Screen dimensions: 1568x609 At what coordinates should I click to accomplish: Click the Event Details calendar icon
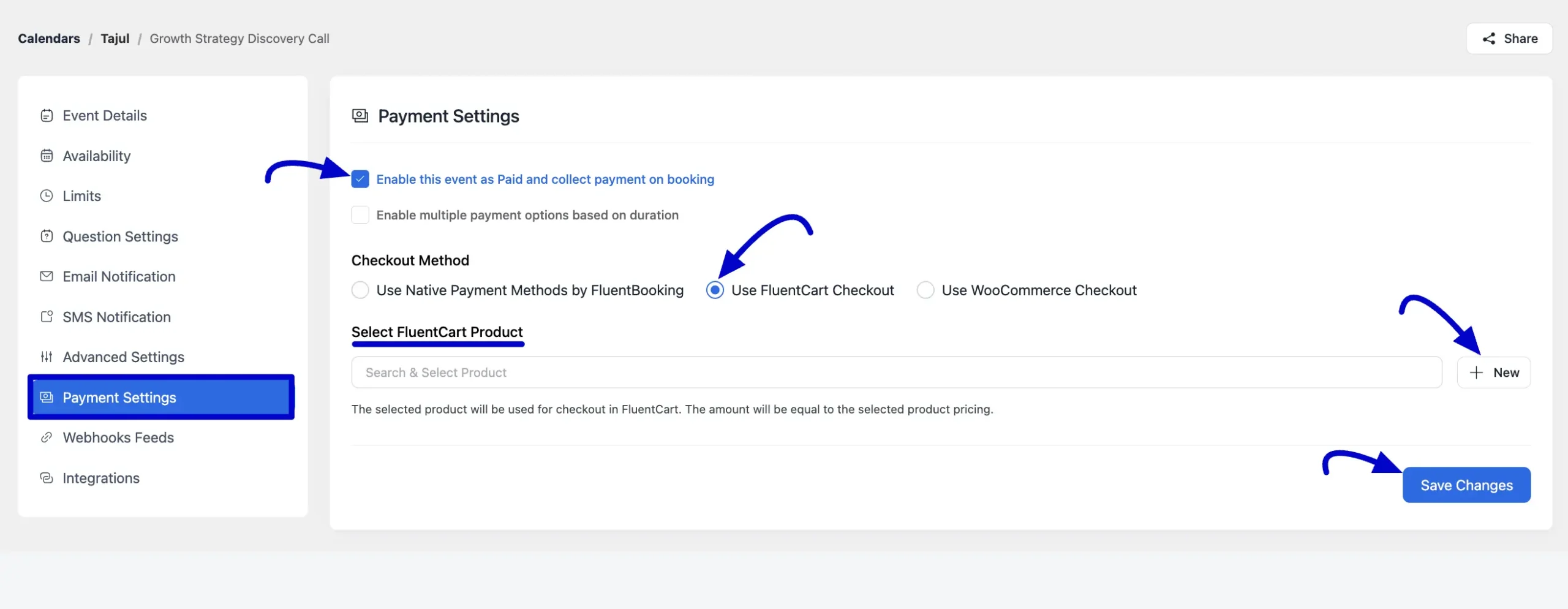47,116
